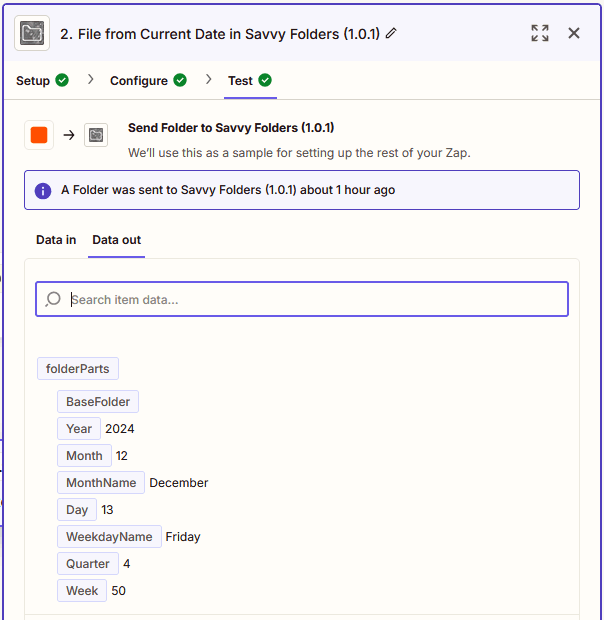Click the Quarter value 4

click(x=126, y=563)
